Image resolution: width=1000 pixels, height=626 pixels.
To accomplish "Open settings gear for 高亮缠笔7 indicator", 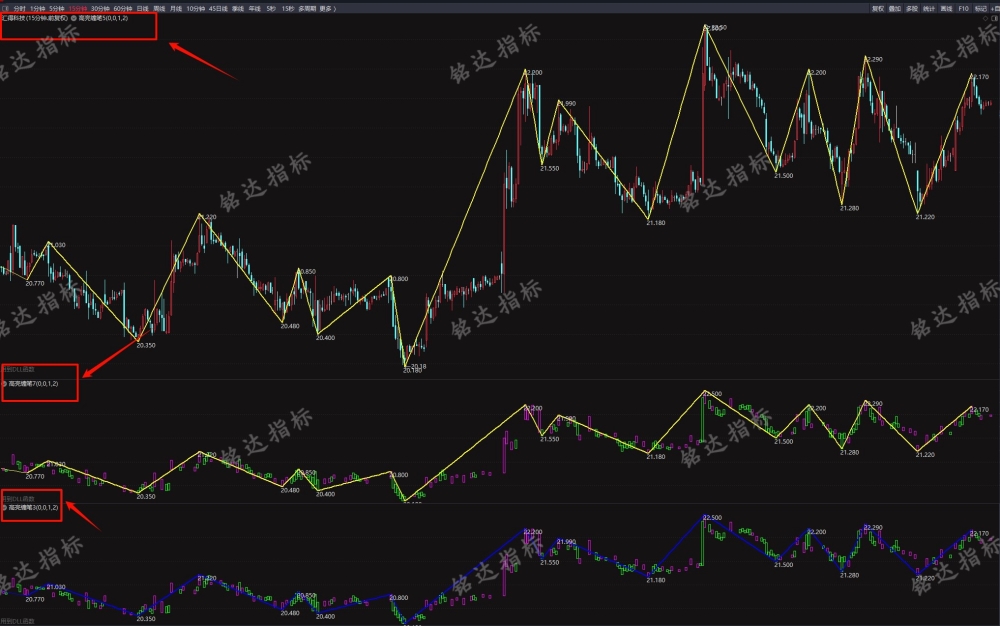I will click(x=4, y=384).
